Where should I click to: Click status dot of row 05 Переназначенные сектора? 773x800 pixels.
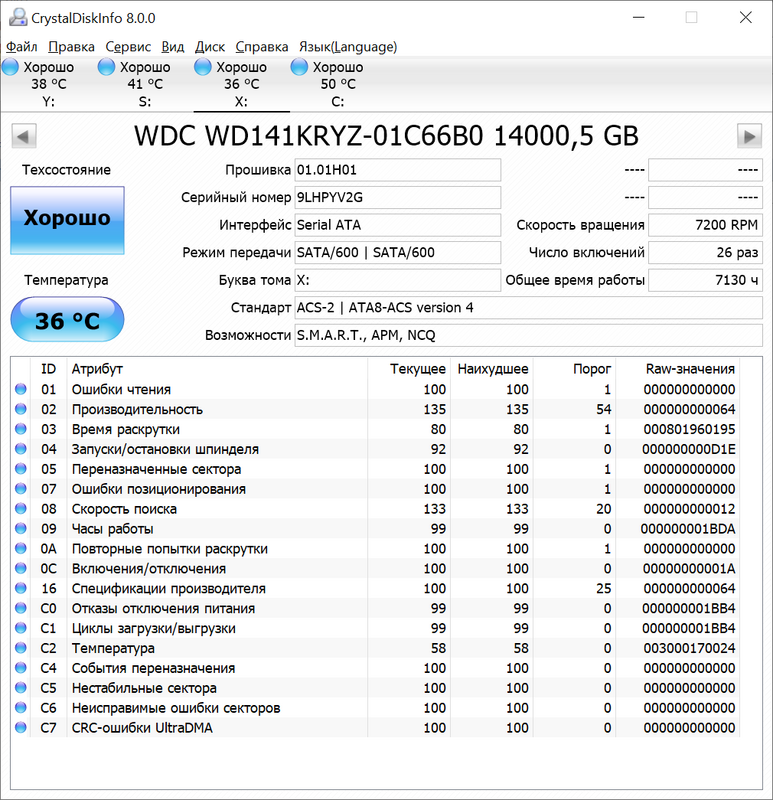pos(21,469)
